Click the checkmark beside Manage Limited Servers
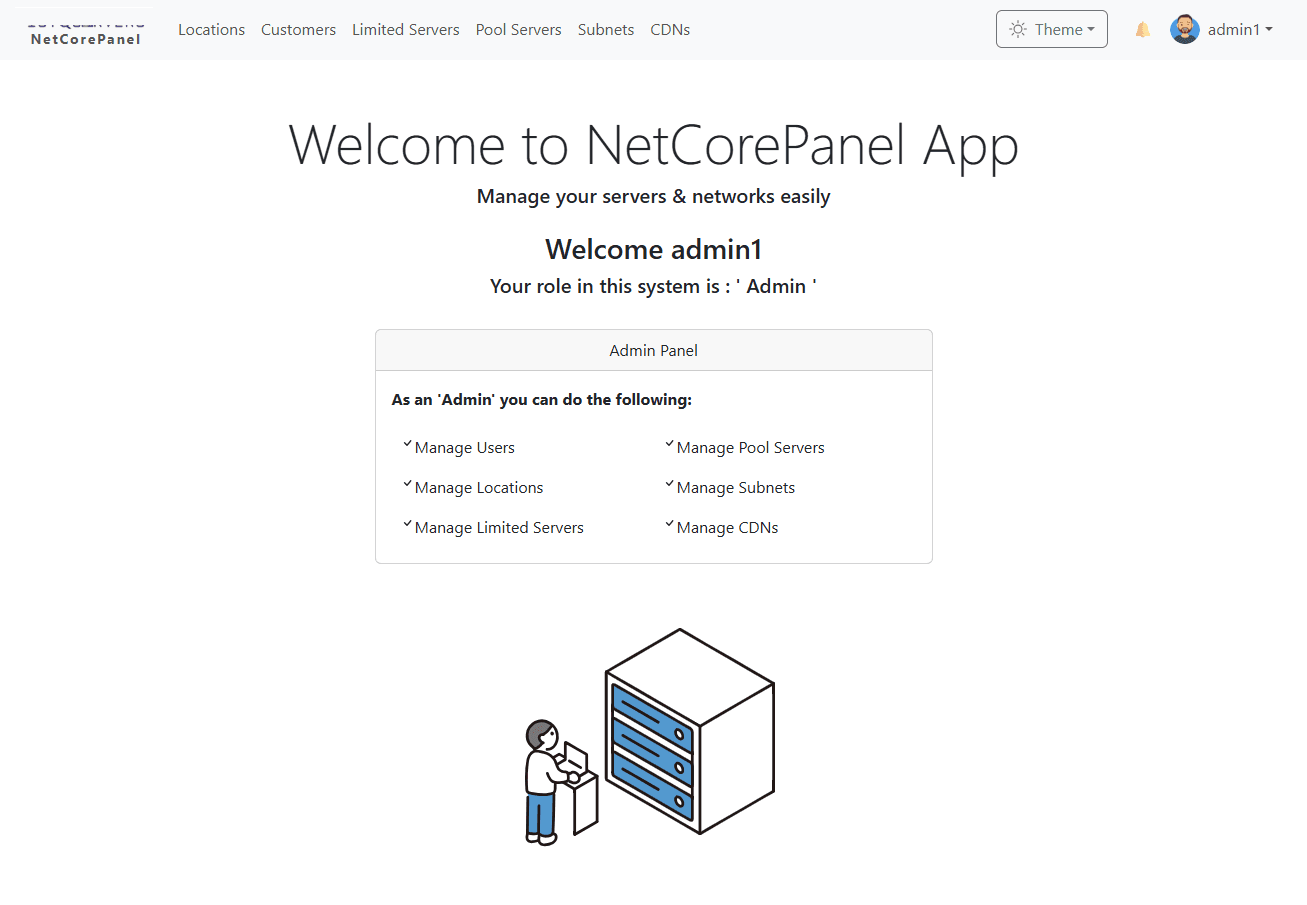The height and width of the screenshot is (905, 1307). pyautogui.click(x=407, y=523)
